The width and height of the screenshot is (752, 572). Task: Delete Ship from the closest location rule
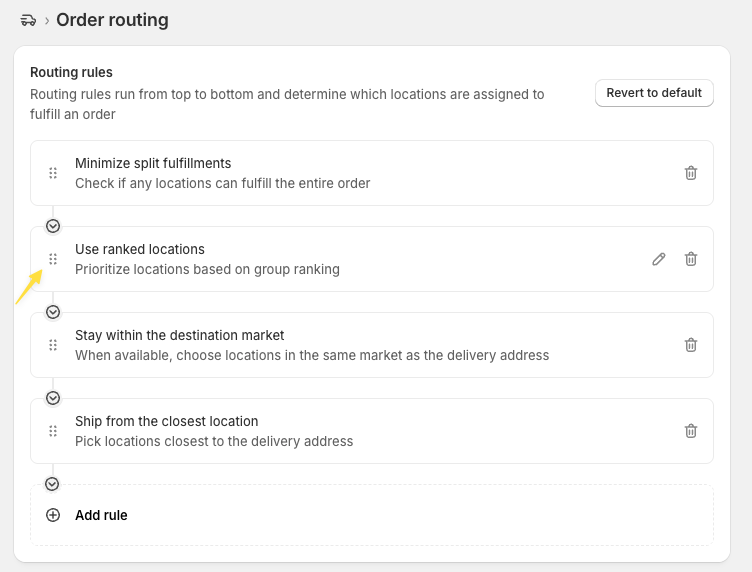pyautogui.click(x=691, y=431)
